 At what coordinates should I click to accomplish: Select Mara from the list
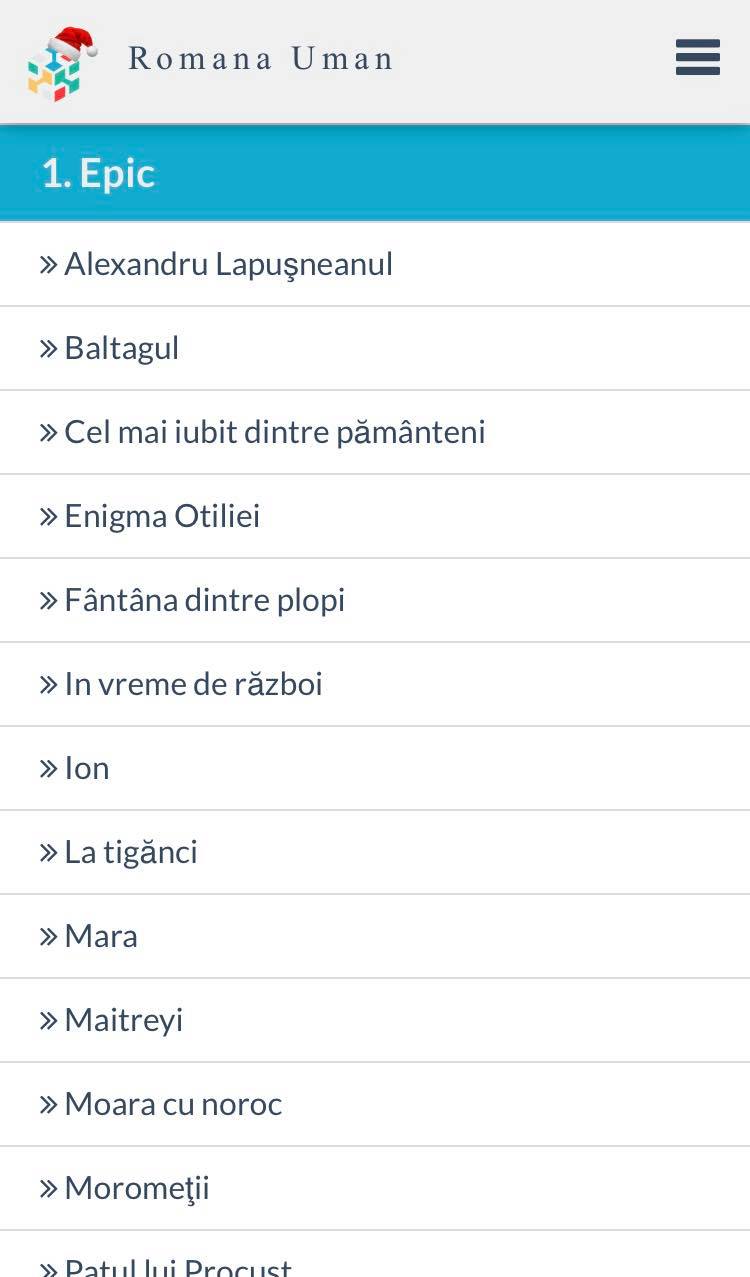point(101,937)
